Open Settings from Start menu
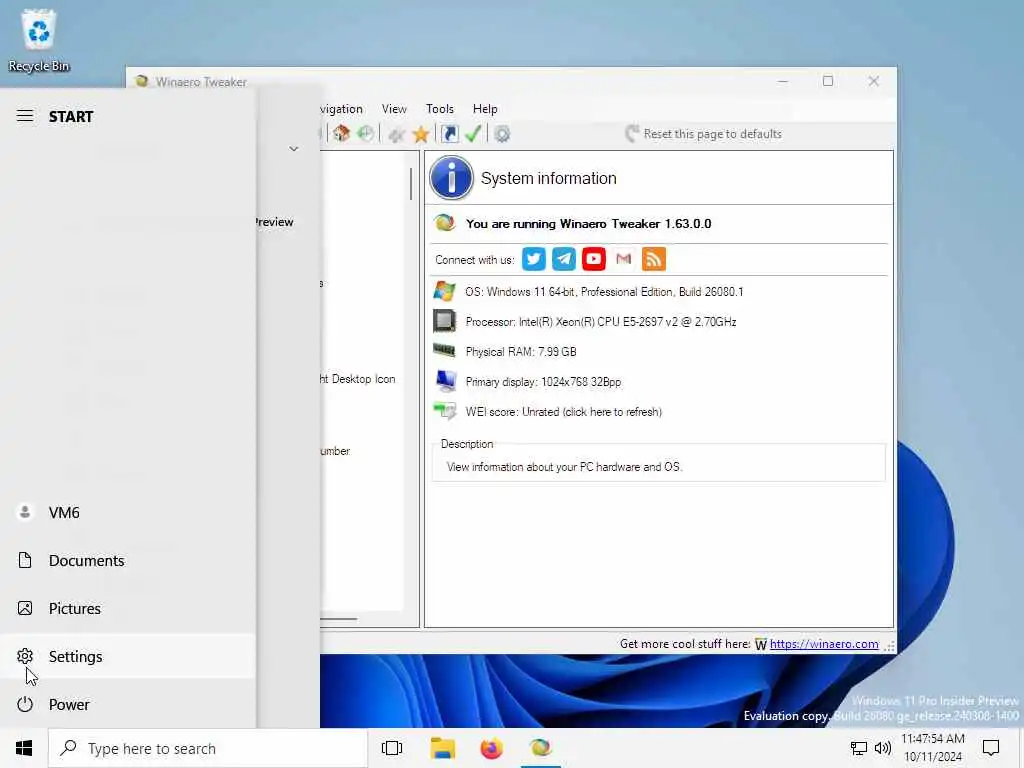This screenshot has width=1024, height=768. [x=128, y=656]
